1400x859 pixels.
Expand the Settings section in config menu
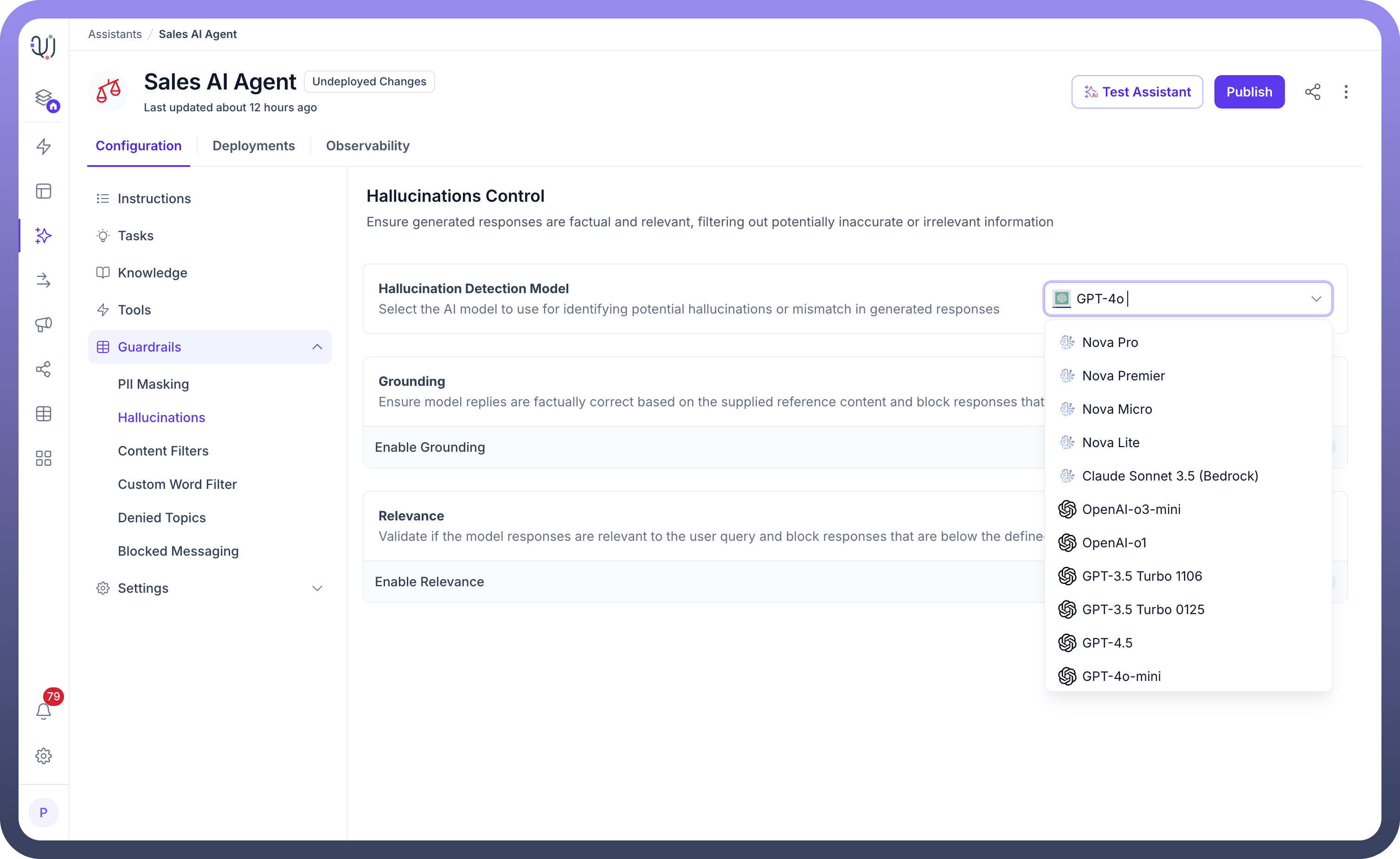[x=317, y=588]
